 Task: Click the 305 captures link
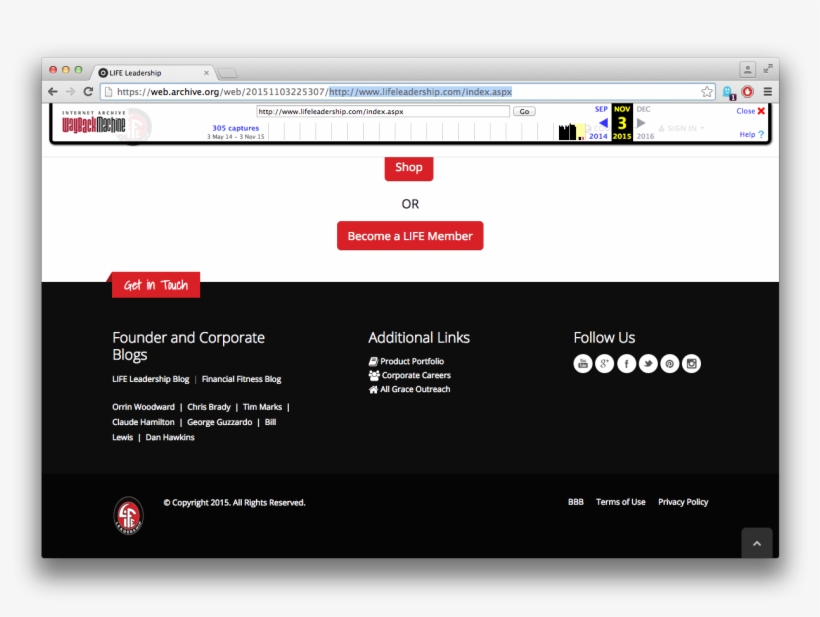(x=236, y=127)
